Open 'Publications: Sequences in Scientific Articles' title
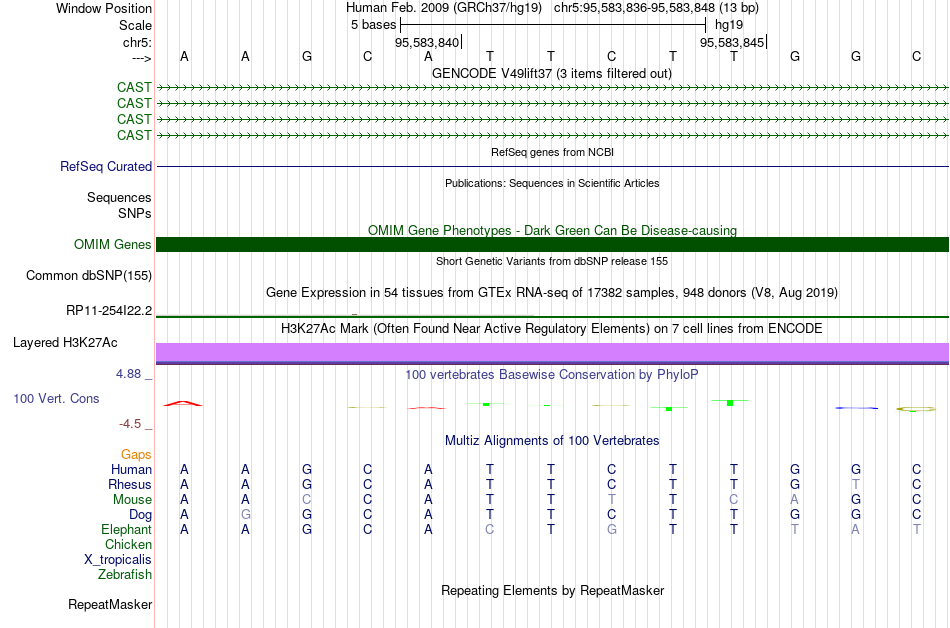Screen dimensions: 950x628 [552, 183]
